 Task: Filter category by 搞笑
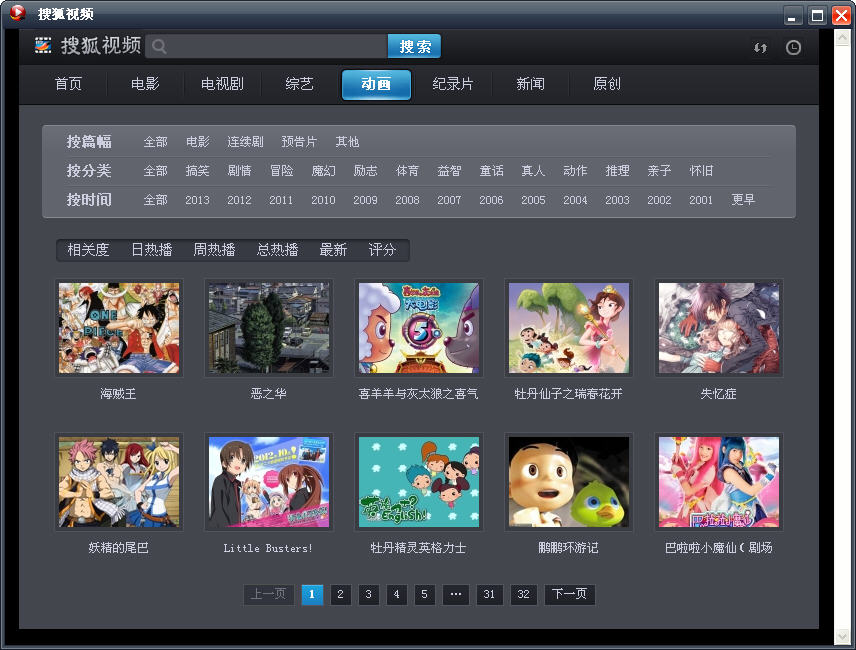197,171
